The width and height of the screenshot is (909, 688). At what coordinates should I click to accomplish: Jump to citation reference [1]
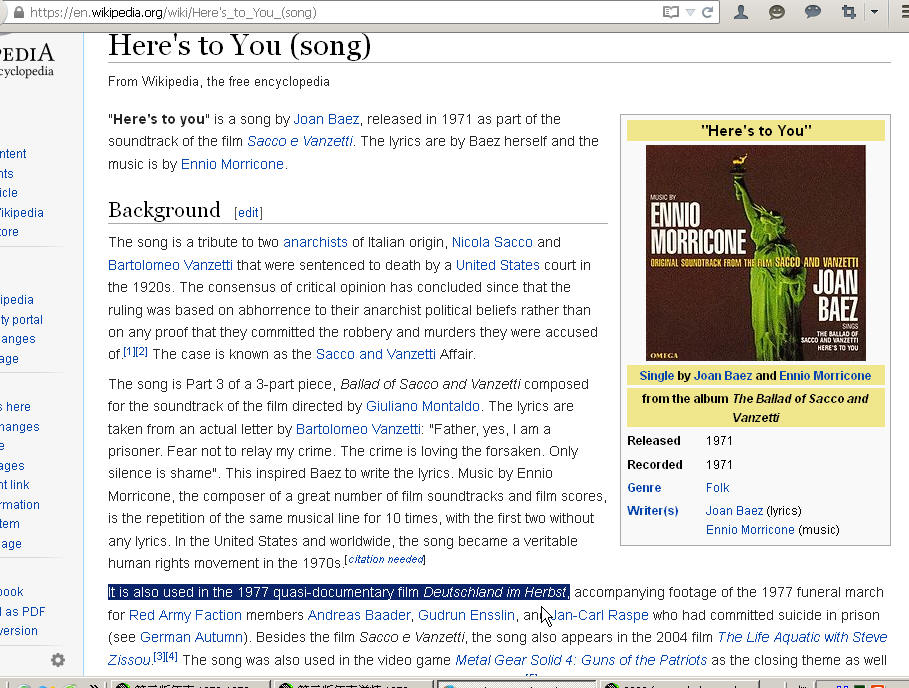click(129, 351)
